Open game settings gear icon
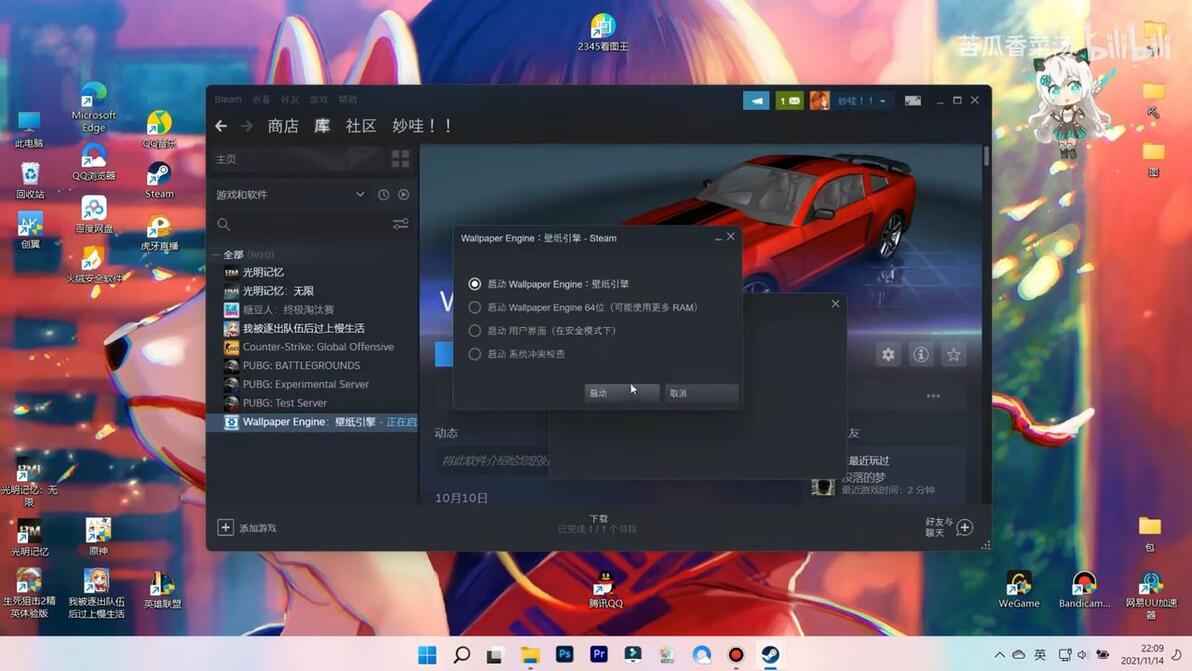Screen dimensions: 1192x671 click(x=888, y=354)
